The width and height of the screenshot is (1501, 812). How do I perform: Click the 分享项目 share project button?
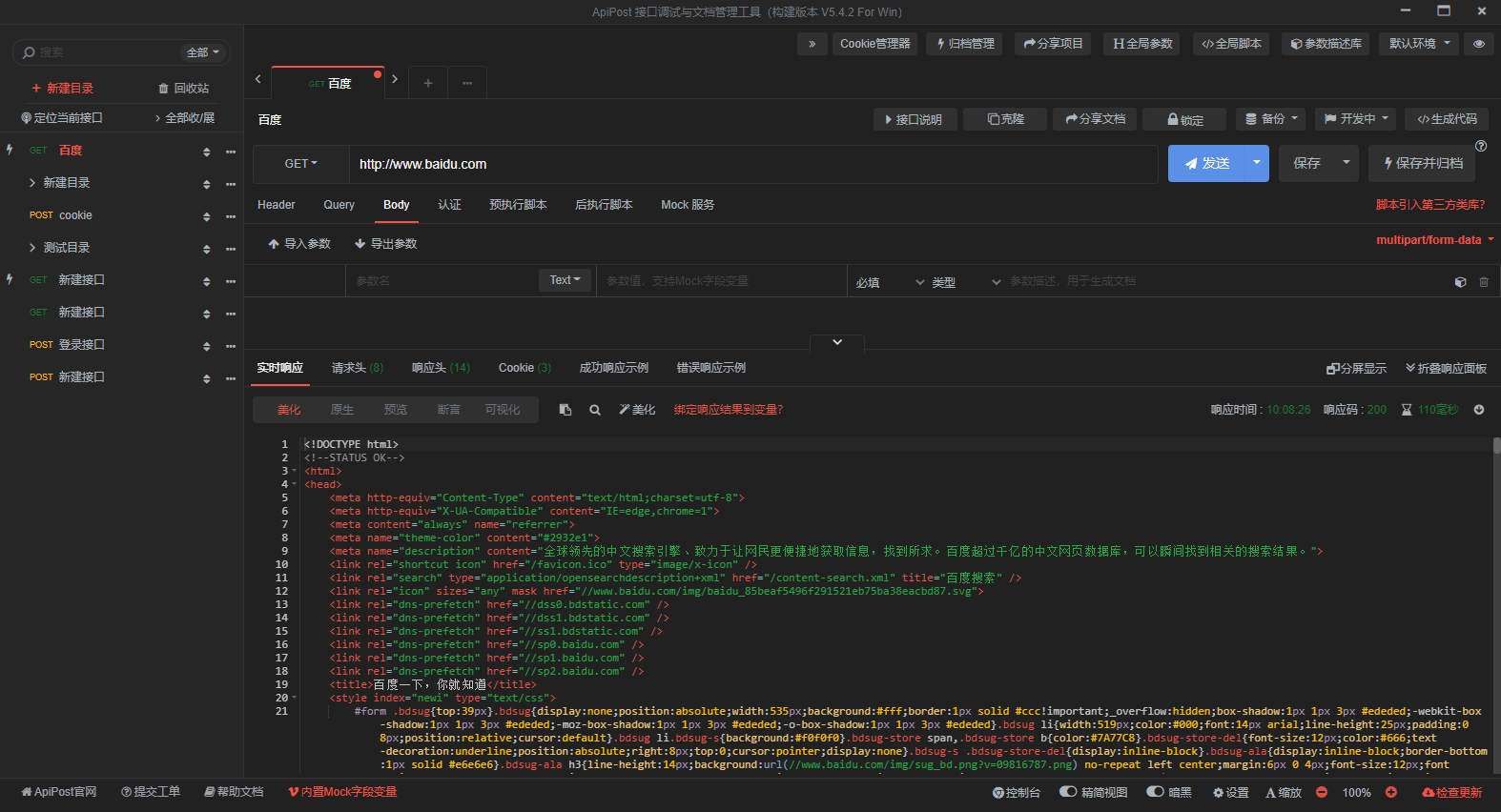[1053, 44]
